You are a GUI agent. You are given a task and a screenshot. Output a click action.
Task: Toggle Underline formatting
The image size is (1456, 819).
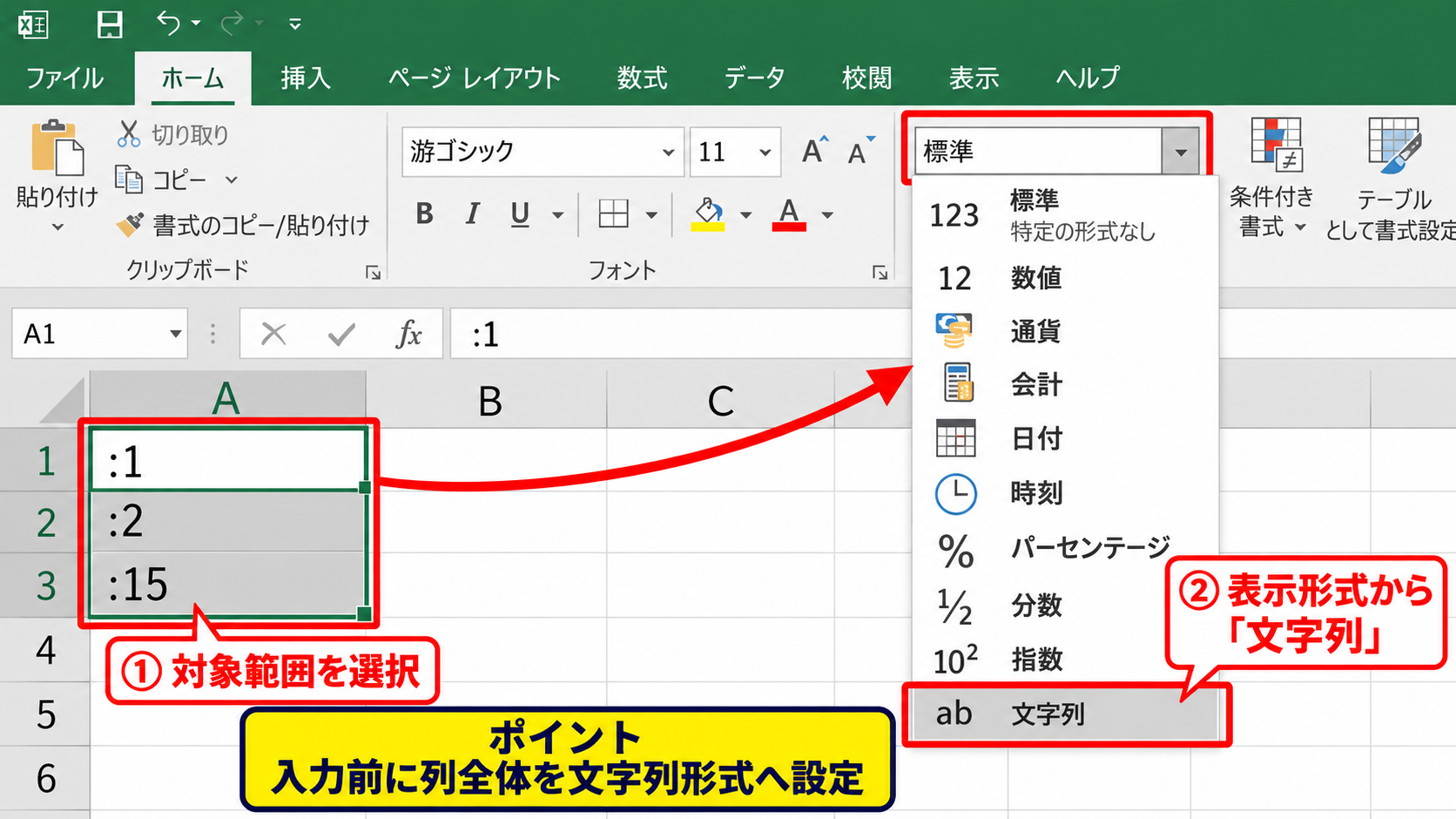coord(520,213)
